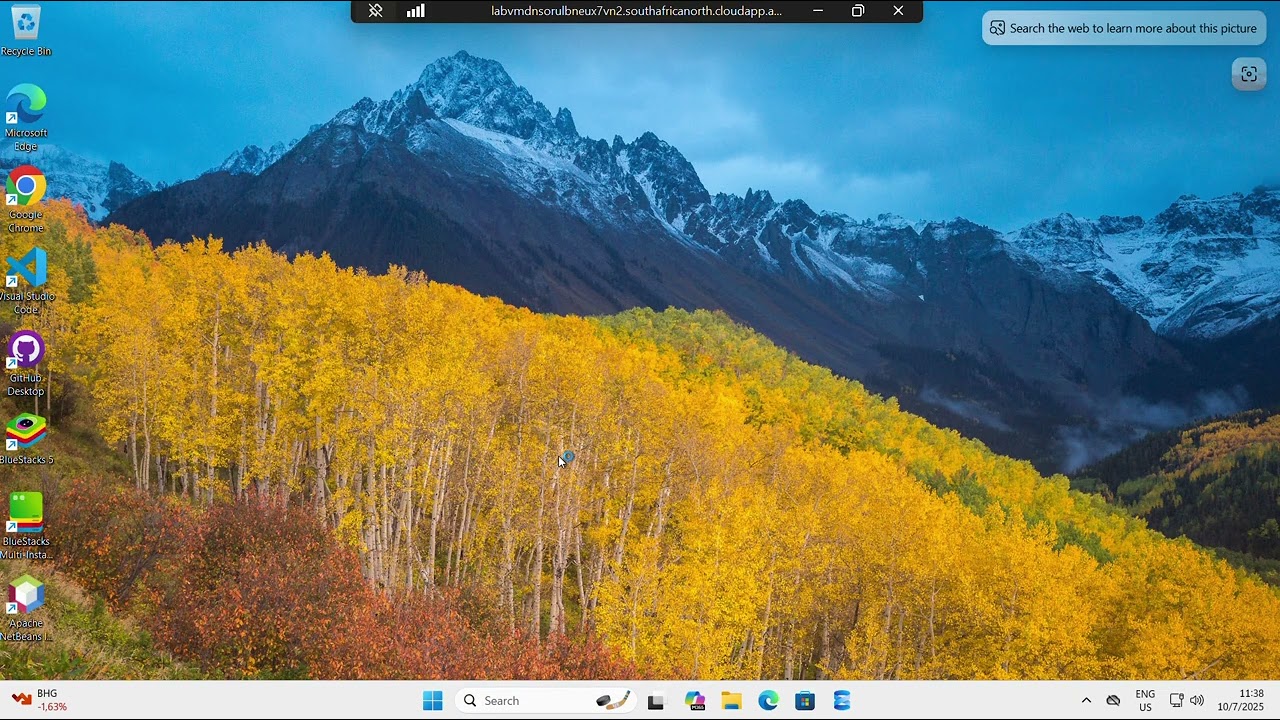Image resolution: width=1280 pixels, height=720 pixels.
Task: Select the Google Chrome desktop shortcut
Action: click(x=26, y=200)
